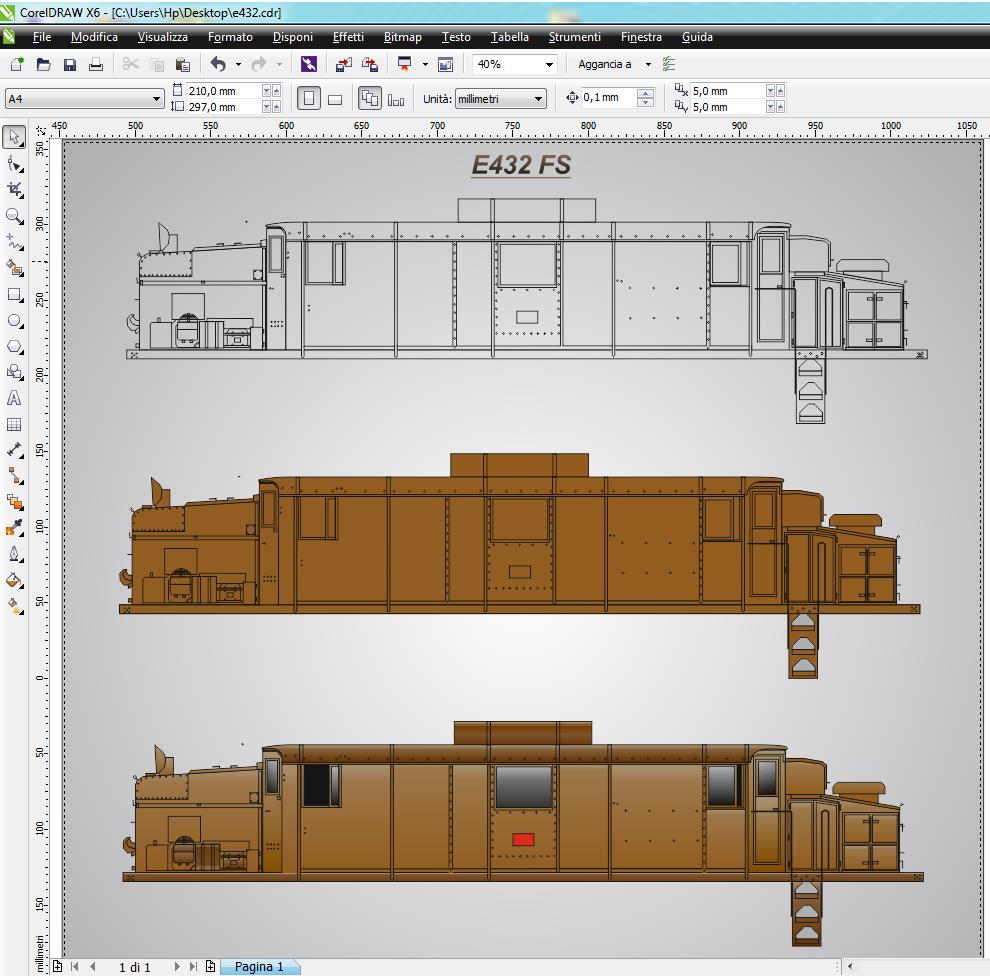990x976 pixels.
Task: Switch to the Pagina 1 tab
Action: 259,967
